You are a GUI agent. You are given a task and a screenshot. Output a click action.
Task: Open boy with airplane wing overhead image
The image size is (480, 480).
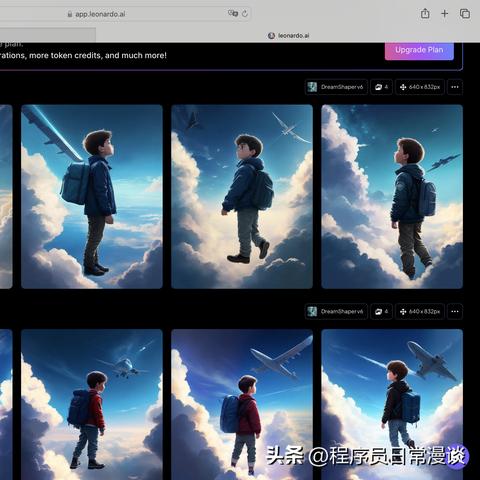tap(92, 197)
